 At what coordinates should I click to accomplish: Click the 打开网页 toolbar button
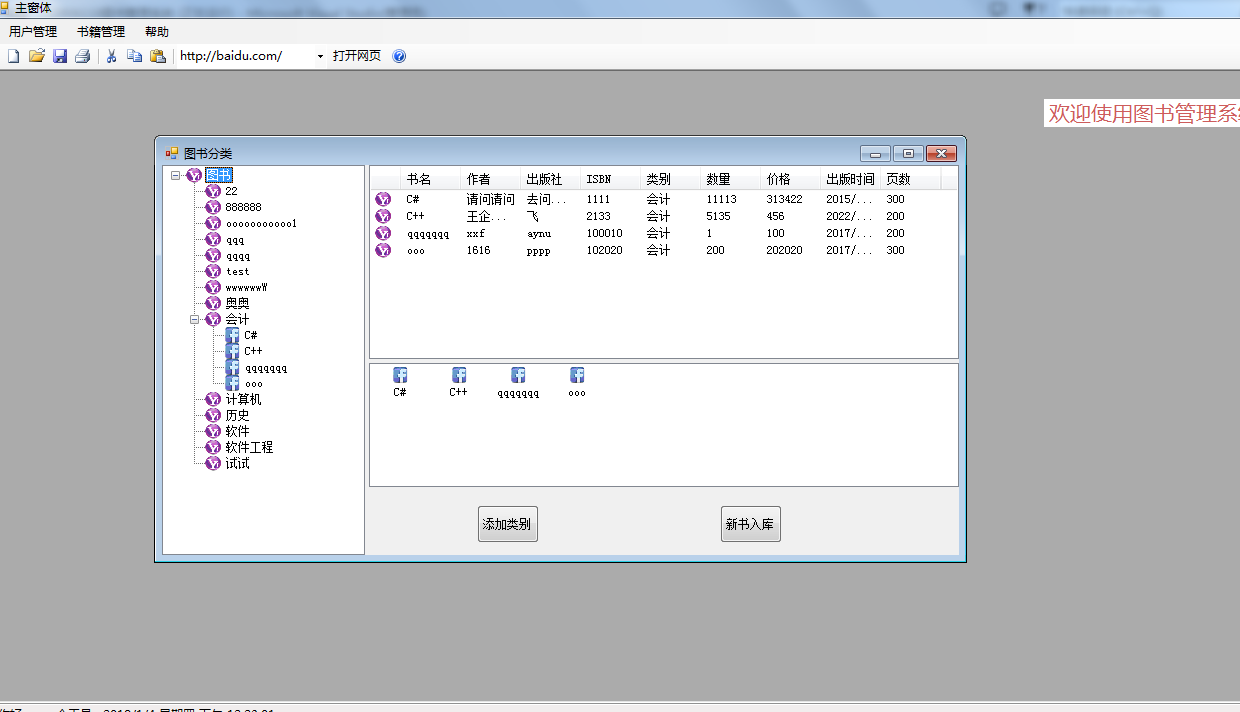(357, 56)
